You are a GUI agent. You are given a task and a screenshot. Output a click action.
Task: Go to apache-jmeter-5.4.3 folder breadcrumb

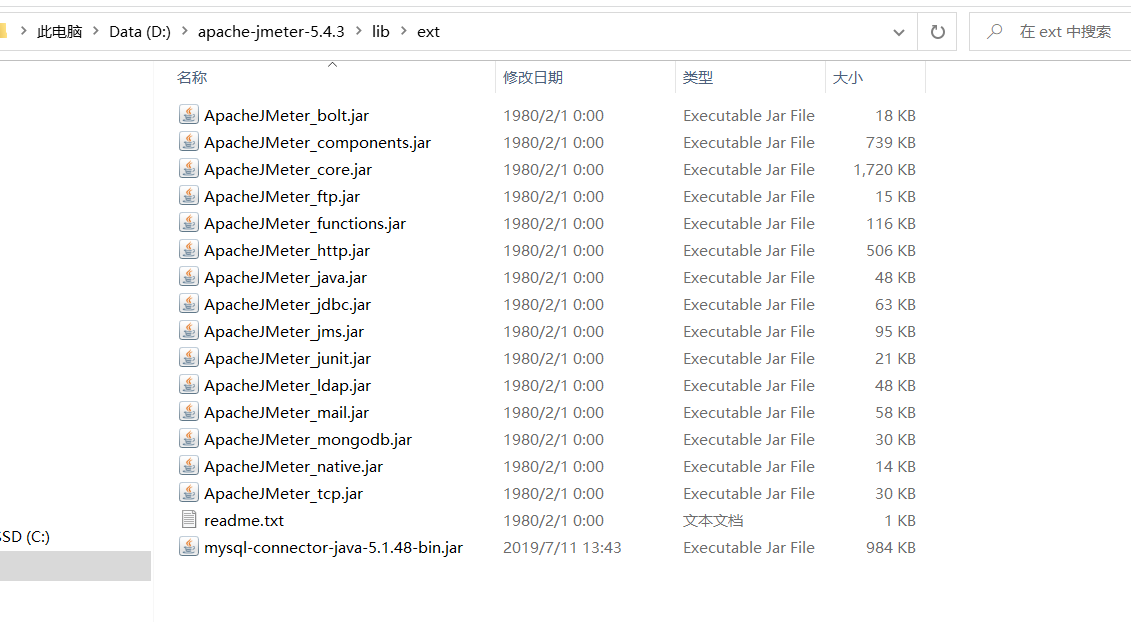pyautogui.click(x=271, y=32)
